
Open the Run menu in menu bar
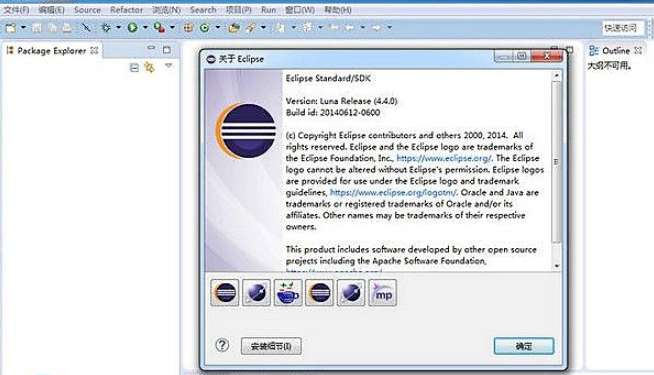click(269, 10)
